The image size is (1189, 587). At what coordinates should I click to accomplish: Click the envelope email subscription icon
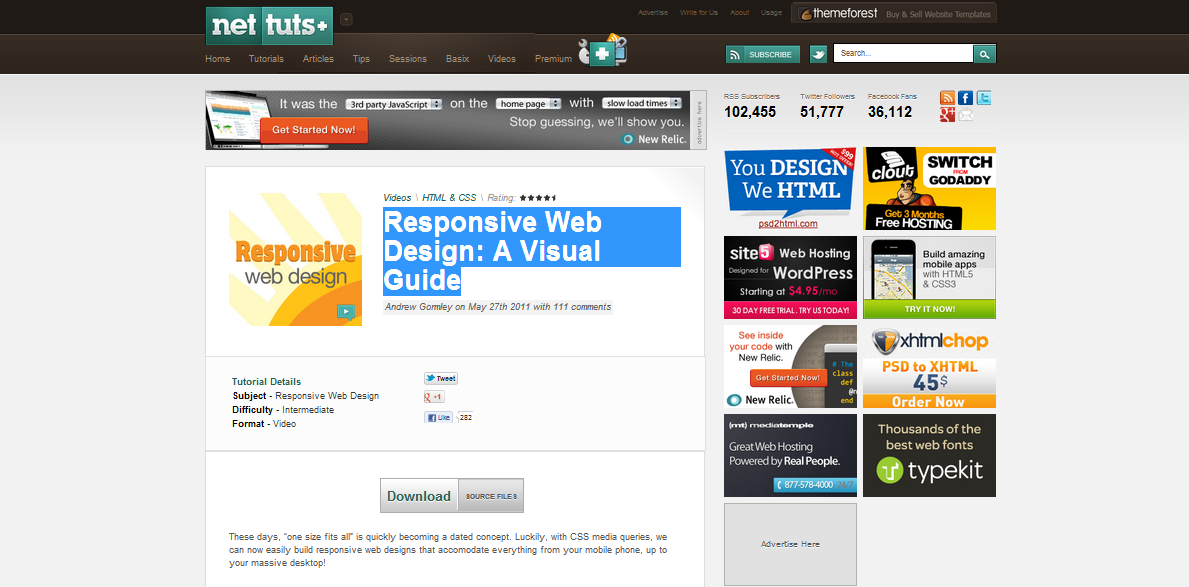965,115
